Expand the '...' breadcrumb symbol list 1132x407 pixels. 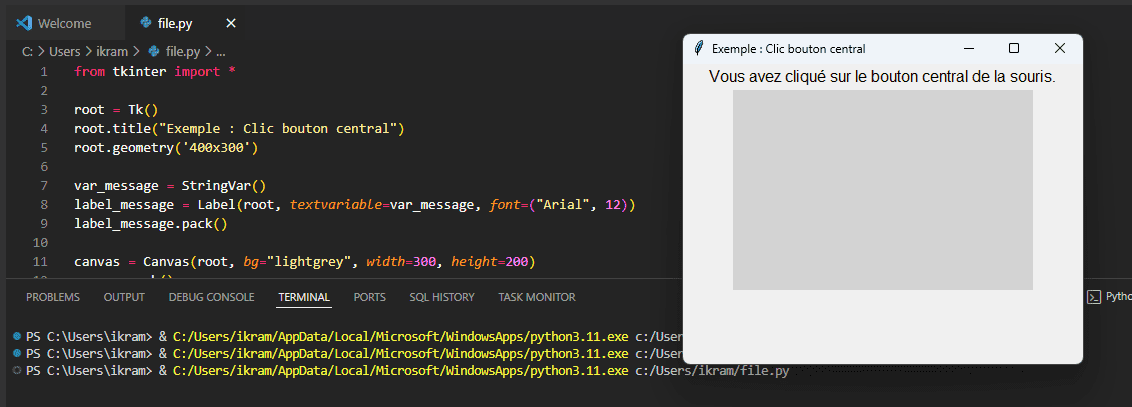point(221,51)
